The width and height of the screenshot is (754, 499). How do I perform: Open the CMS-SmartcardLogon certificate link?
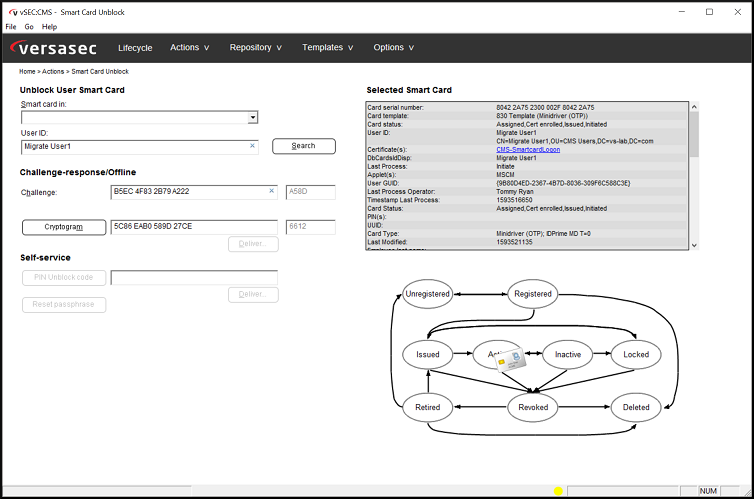point(528,149)
